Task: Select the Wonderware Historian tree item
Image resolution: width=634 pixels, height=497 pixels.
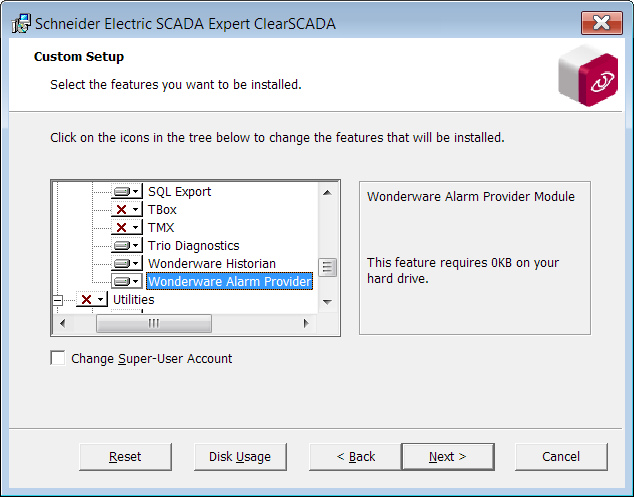Action: 212,264
